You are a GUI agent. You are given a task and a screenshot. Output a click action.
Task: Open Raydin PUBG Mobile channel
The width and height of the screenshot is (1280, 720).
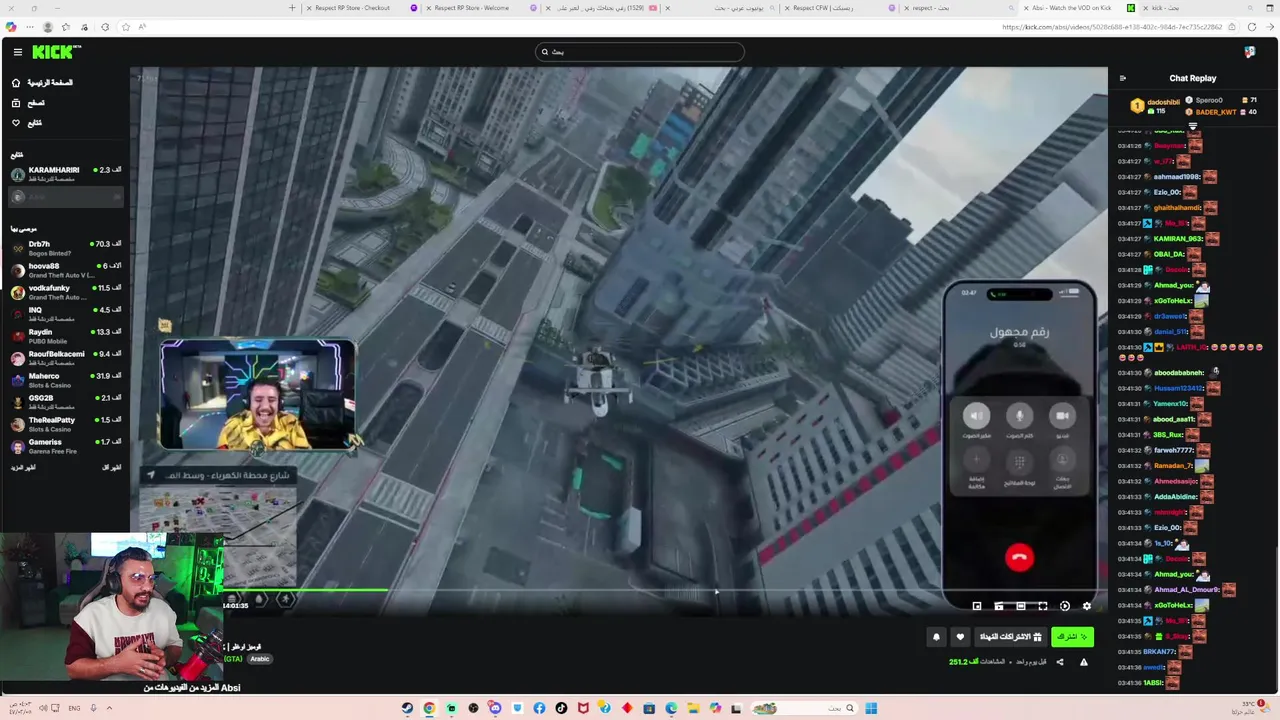click(x=66, y=336)
